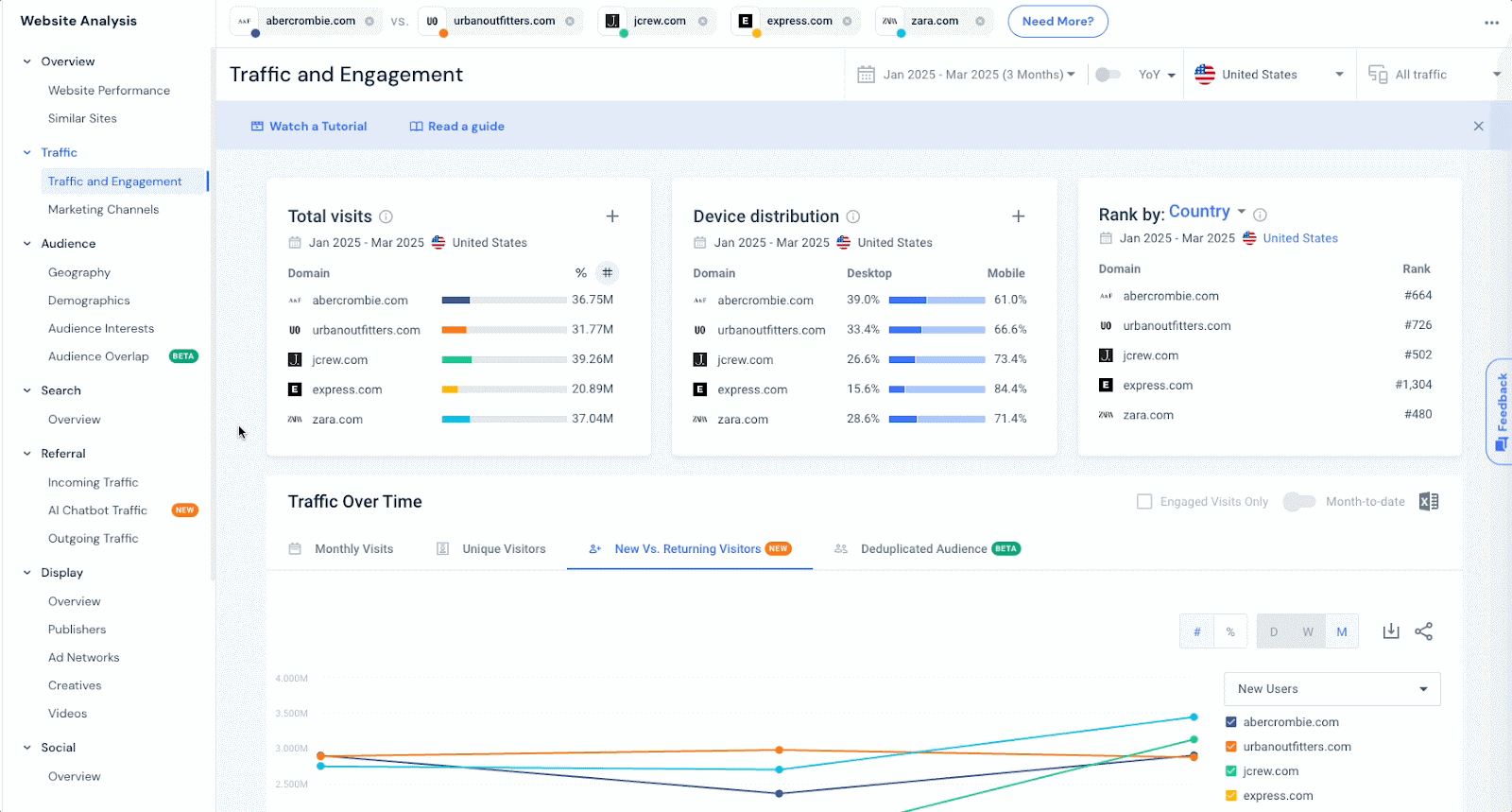Switch Total visits to number view
This screenshot has width=1512, height=812.
coord(608,273)
